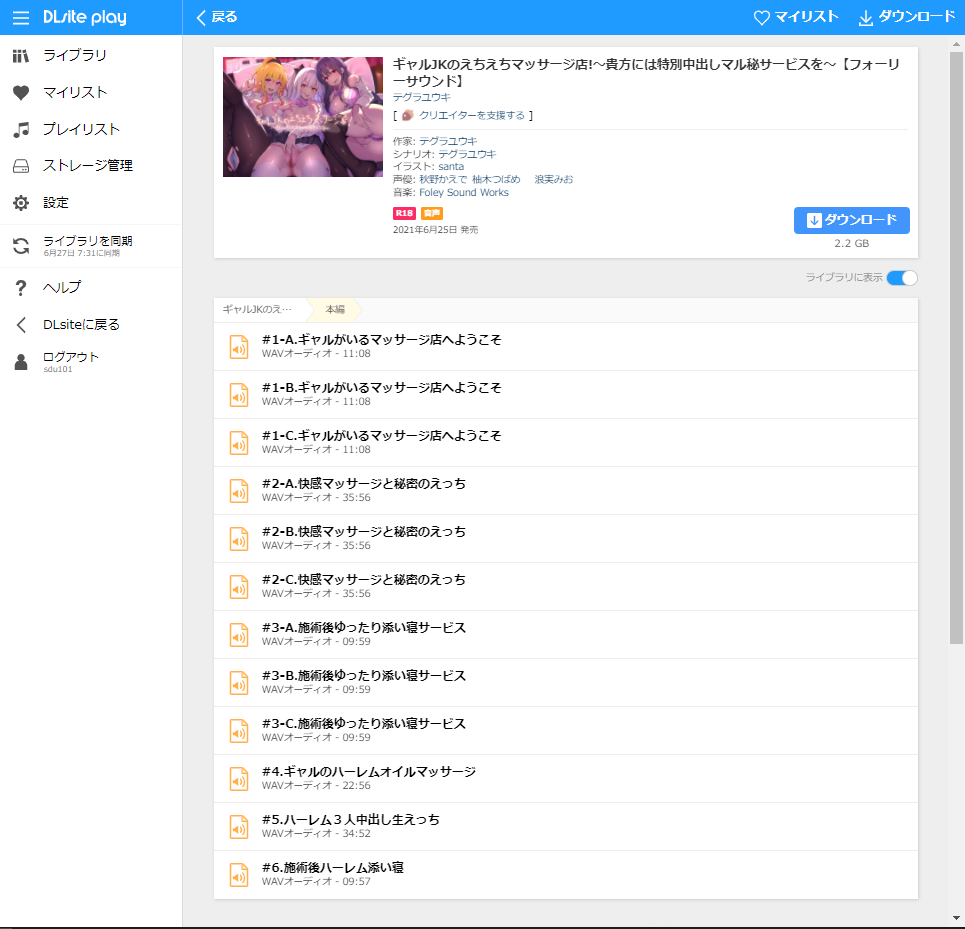Open voice actor 秋野かえで link
The width and height of the screenshot is (965, 929).
(443, 180)
